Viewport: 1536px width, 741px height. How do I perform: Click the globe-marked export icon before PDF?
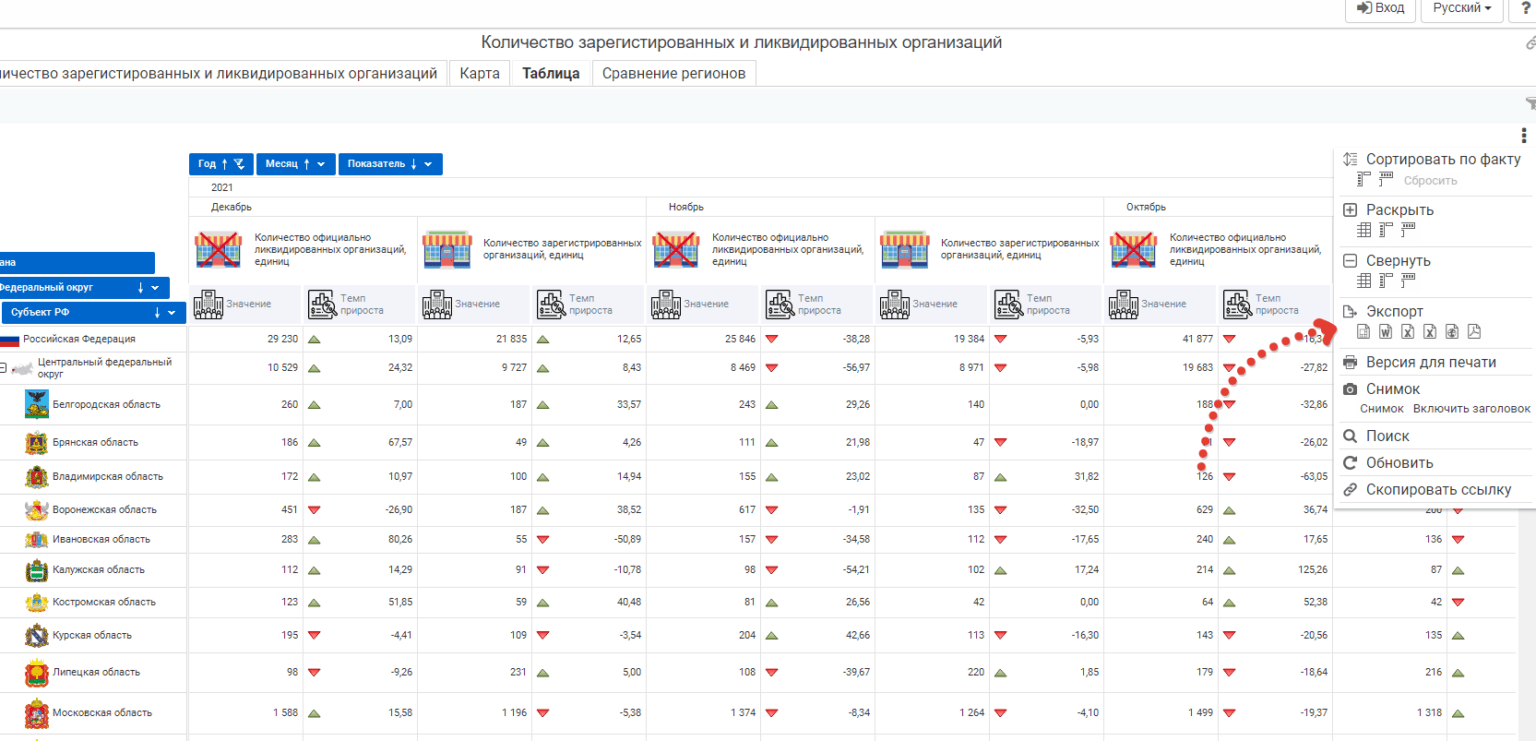point(1452,332)
